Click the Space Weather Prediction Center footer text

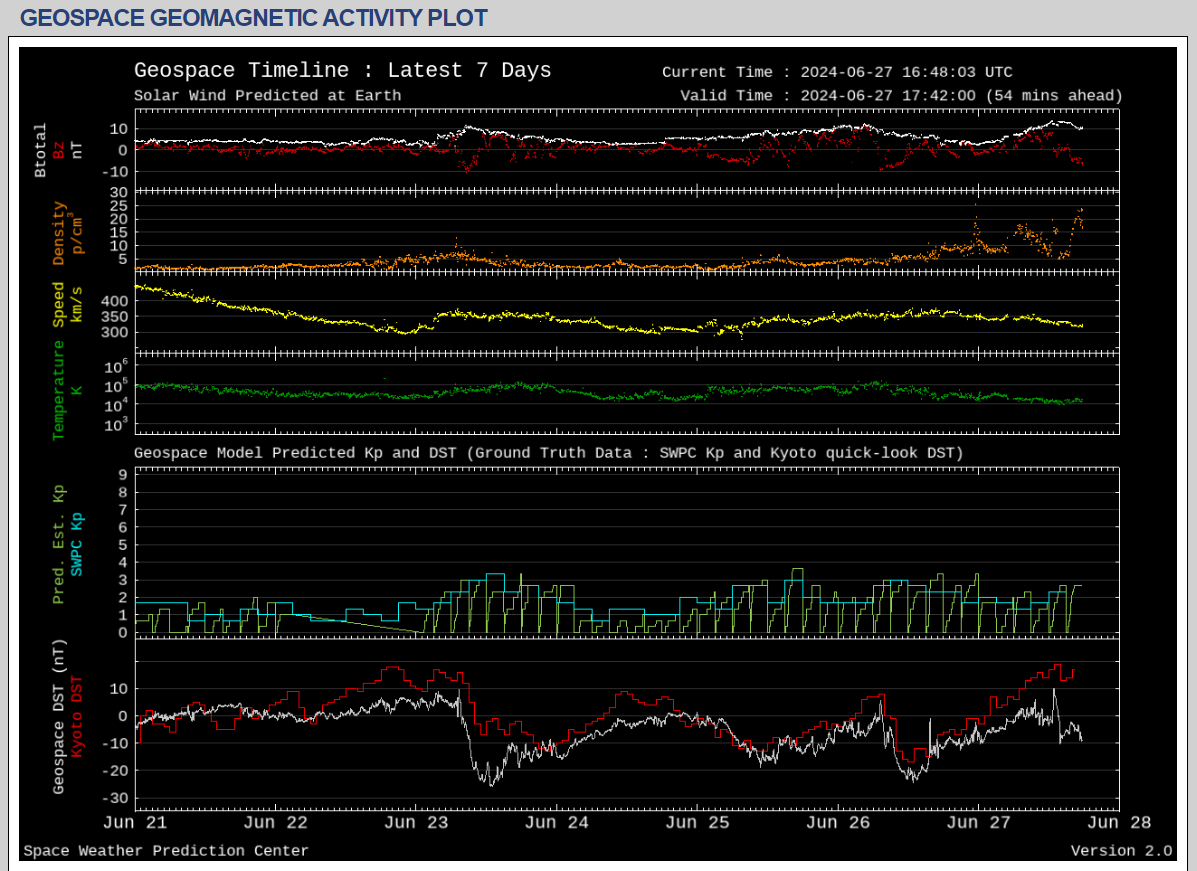pos(166,851)
